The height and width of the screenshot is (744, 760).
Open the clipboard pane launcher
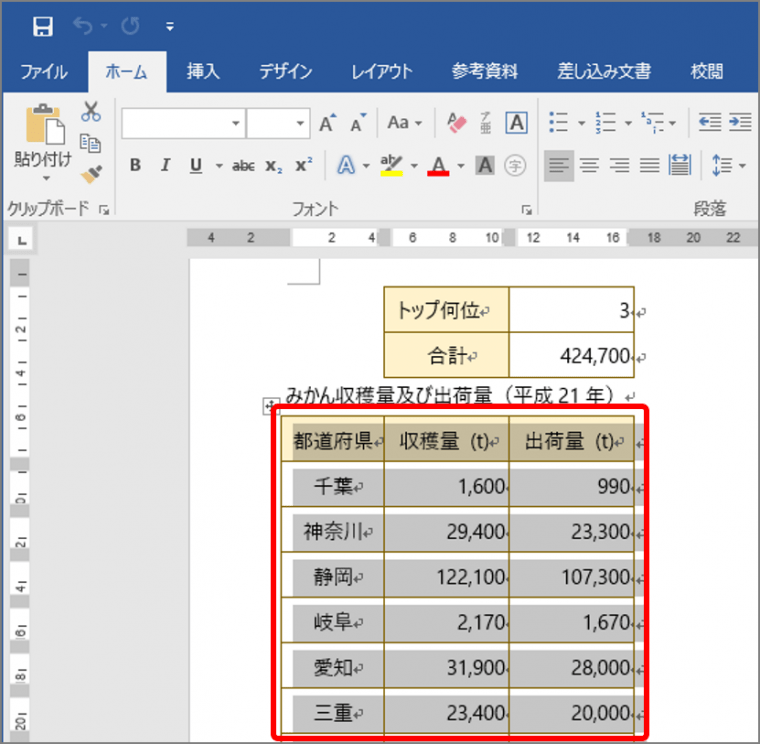(104, 210)
